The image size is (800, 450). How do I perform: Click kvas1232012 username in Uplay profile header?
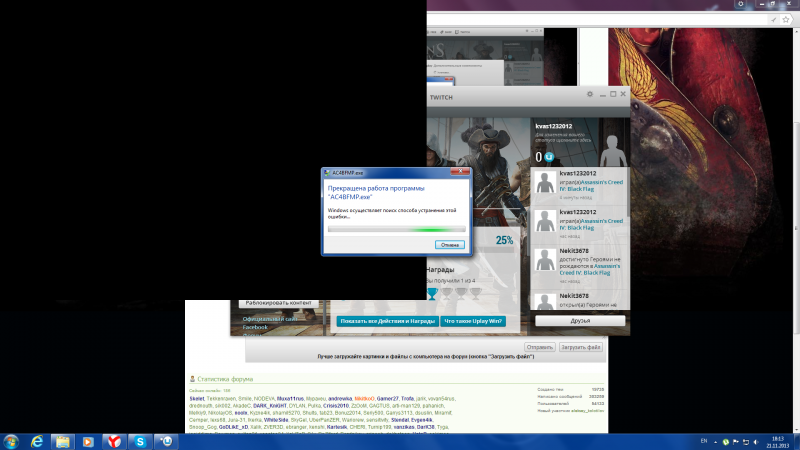tap(554, 126)
